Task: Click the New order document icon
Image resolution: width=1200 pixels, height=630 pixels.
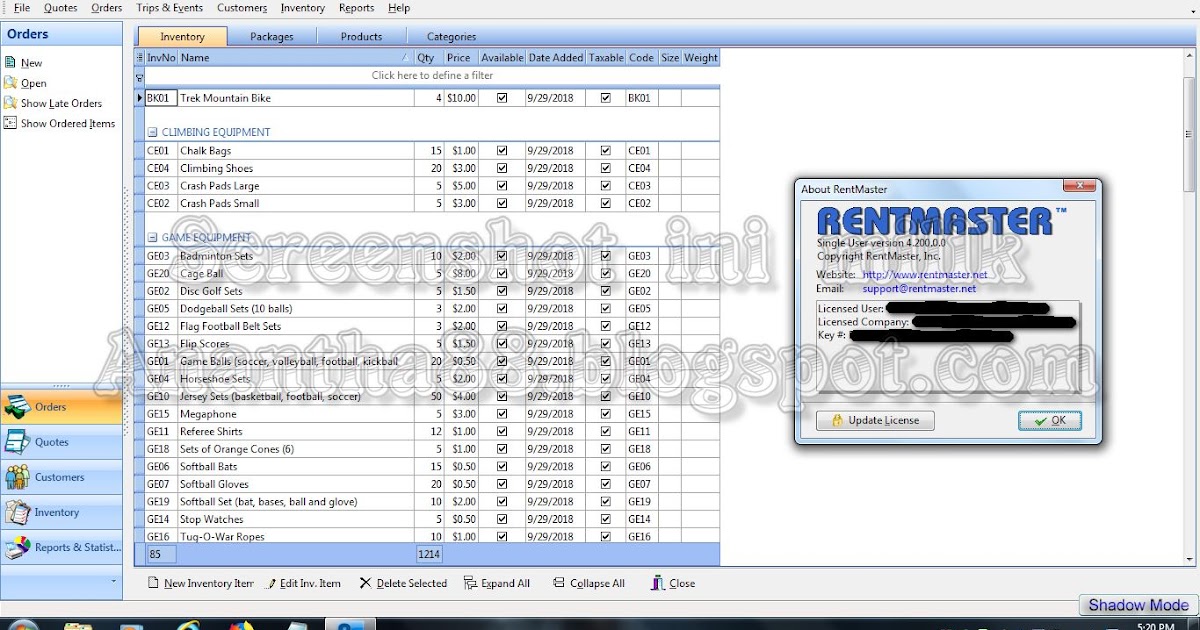Action: (x=10, y=62)
